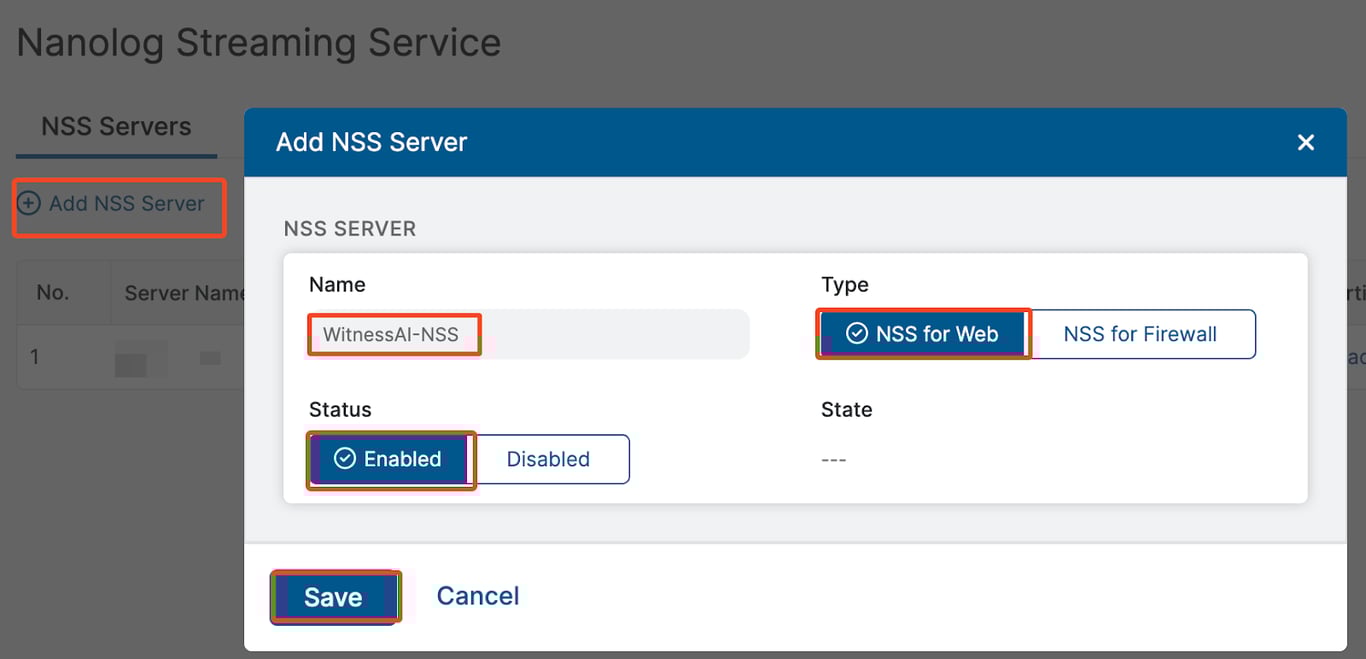The width and height of the screenshot is (1366, 659).
Task: Click the checkmark icon in NSS for Web
Action: coord(857,334)
